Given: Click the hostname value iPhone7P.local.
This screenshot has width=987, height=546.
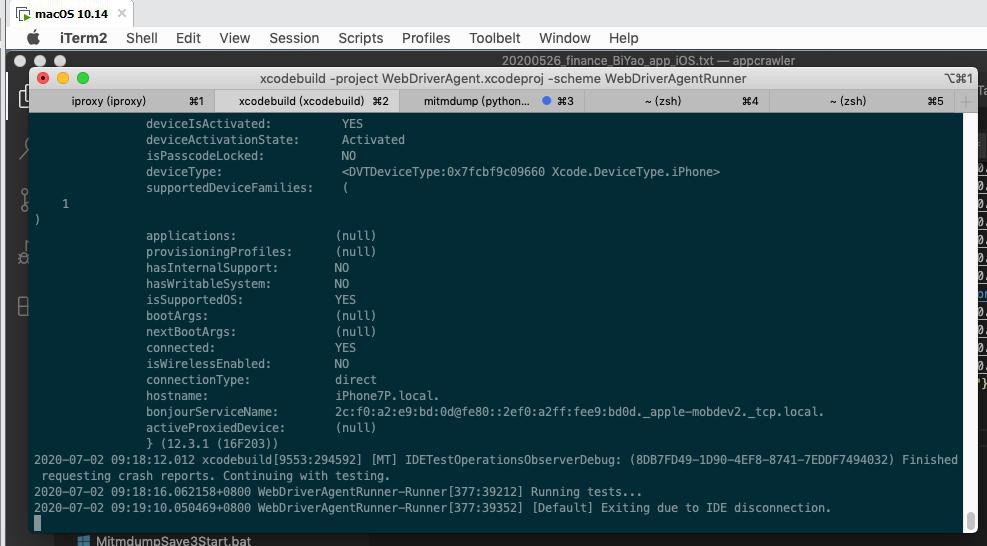Looking at the screenshot, I should [386, 396].
